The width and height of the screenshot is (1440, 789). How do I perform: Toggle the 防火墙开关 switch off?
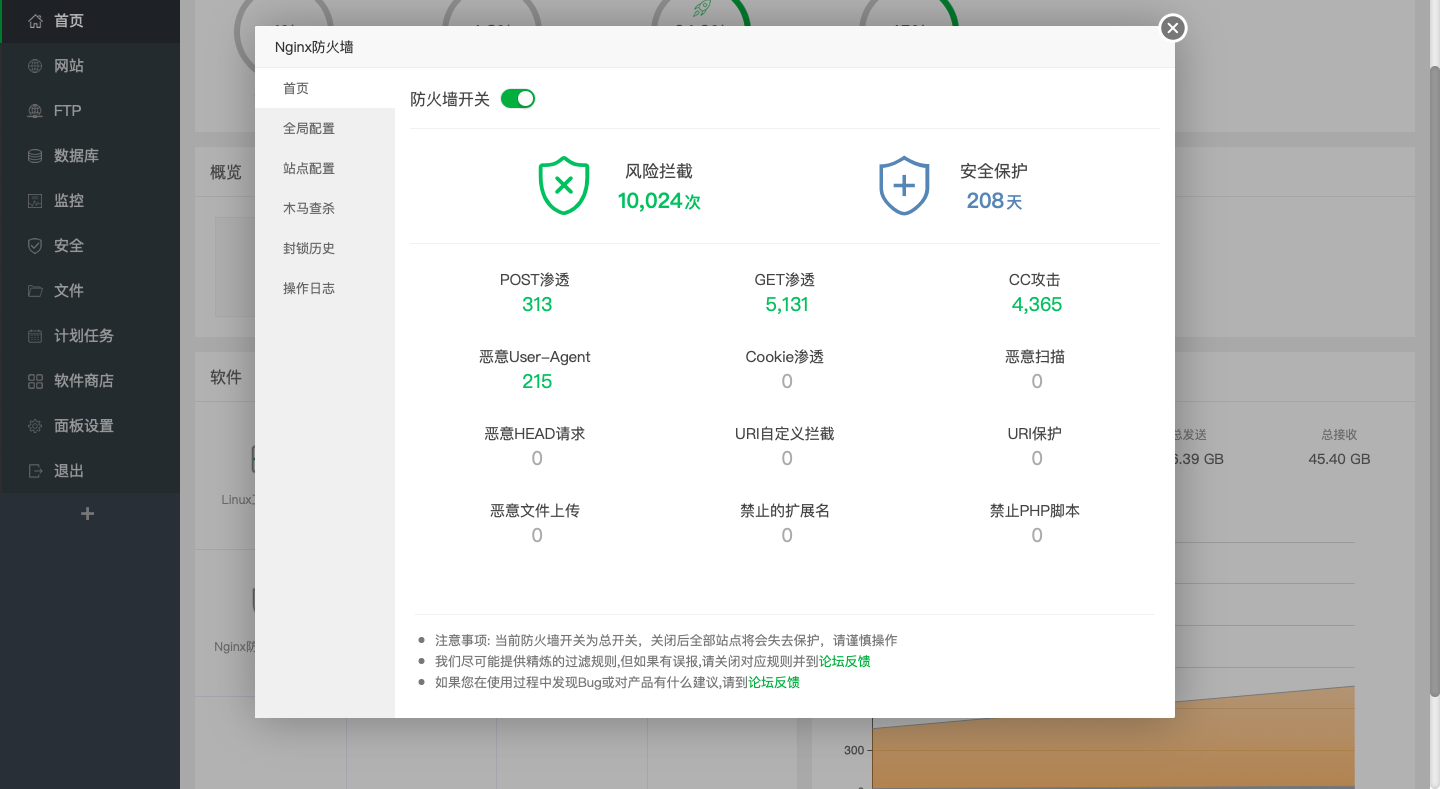(x=518, y=98)
